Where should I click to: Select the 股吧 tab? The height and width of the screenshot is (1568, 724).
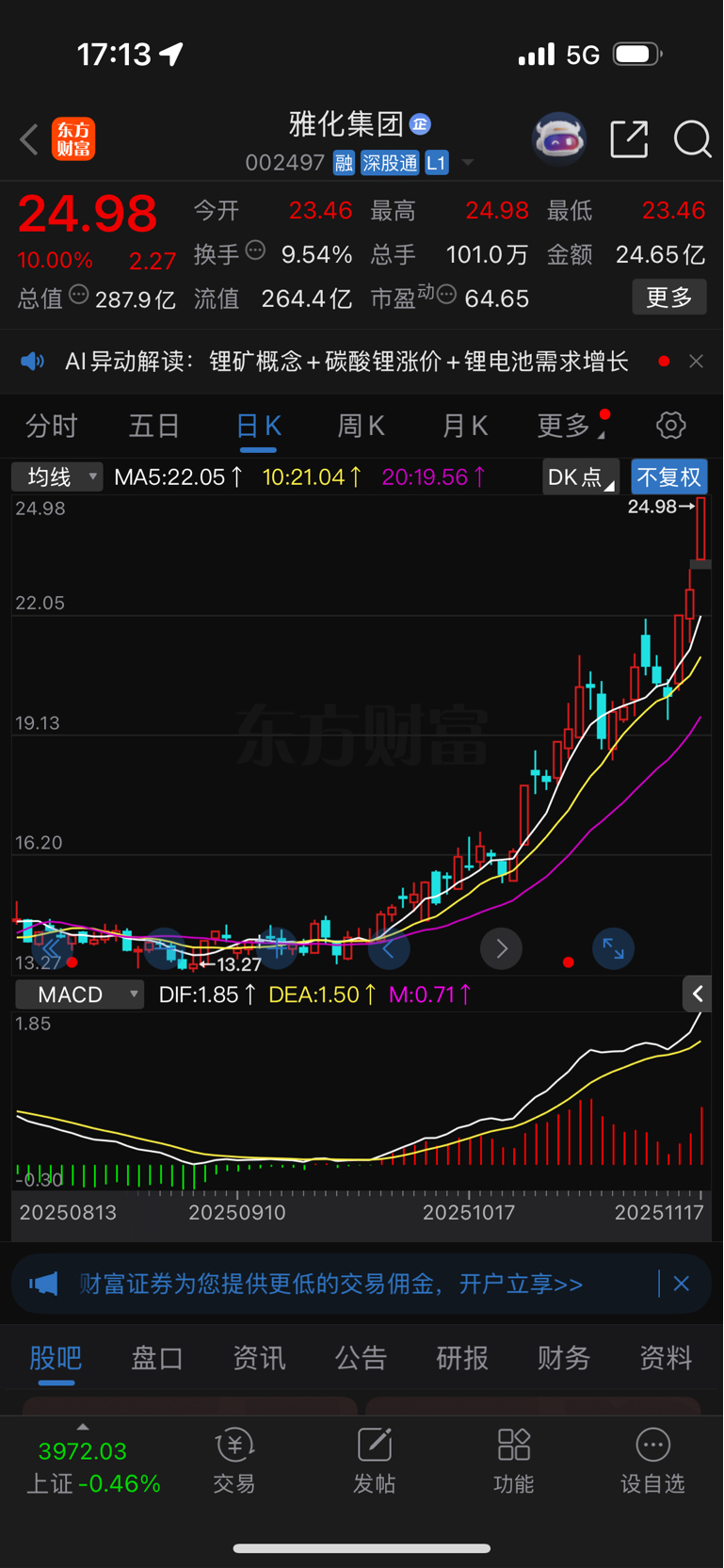coord(56,1358)
